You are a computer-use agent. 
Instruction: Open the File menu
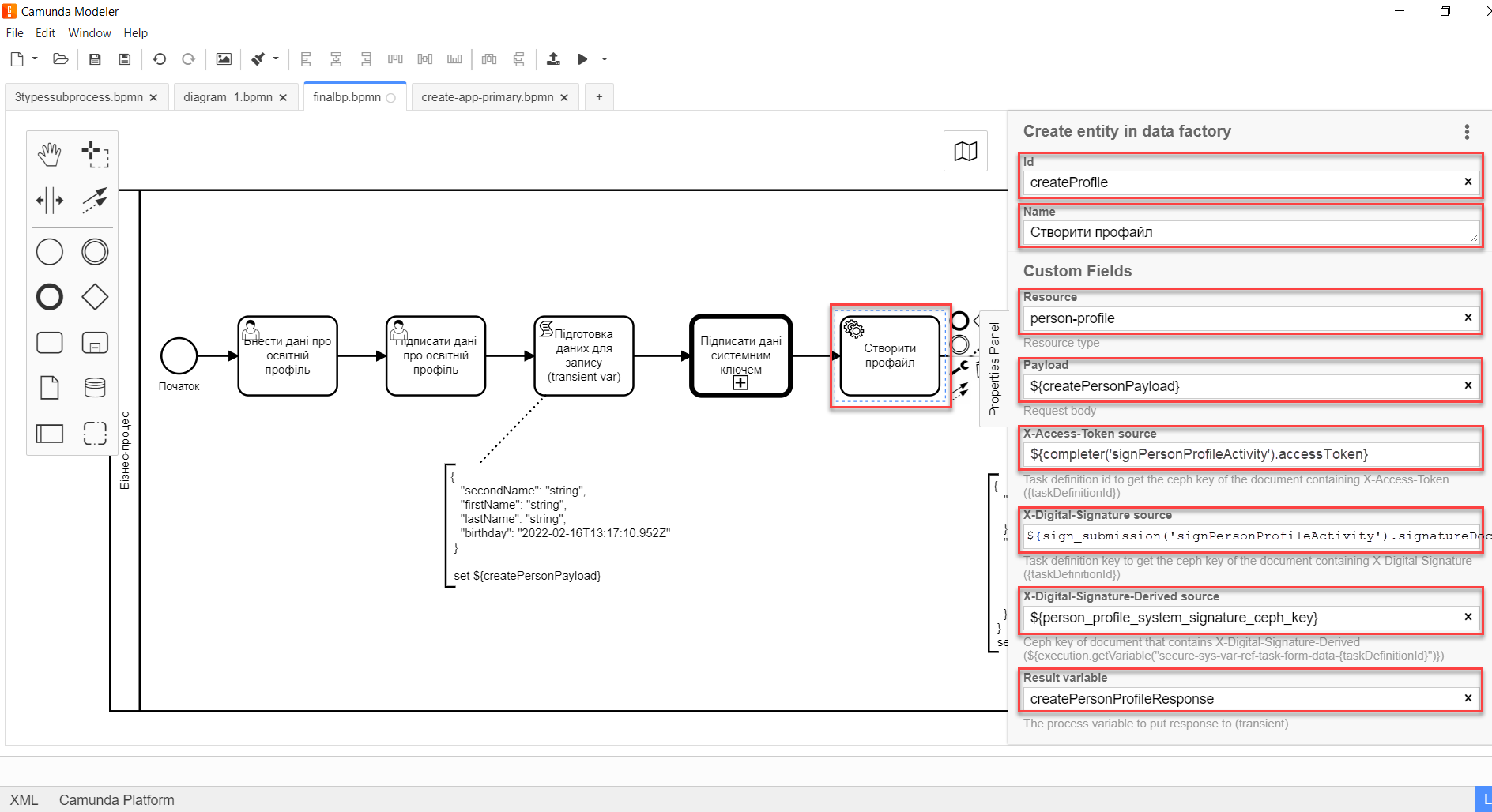point(14,33)
